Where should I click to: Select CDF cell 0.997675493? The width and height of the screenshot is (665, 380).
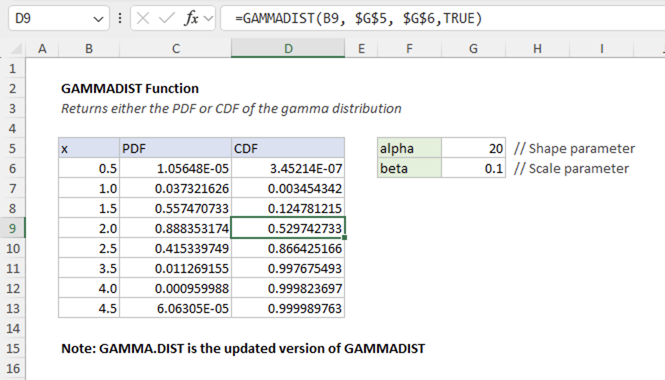288,268
